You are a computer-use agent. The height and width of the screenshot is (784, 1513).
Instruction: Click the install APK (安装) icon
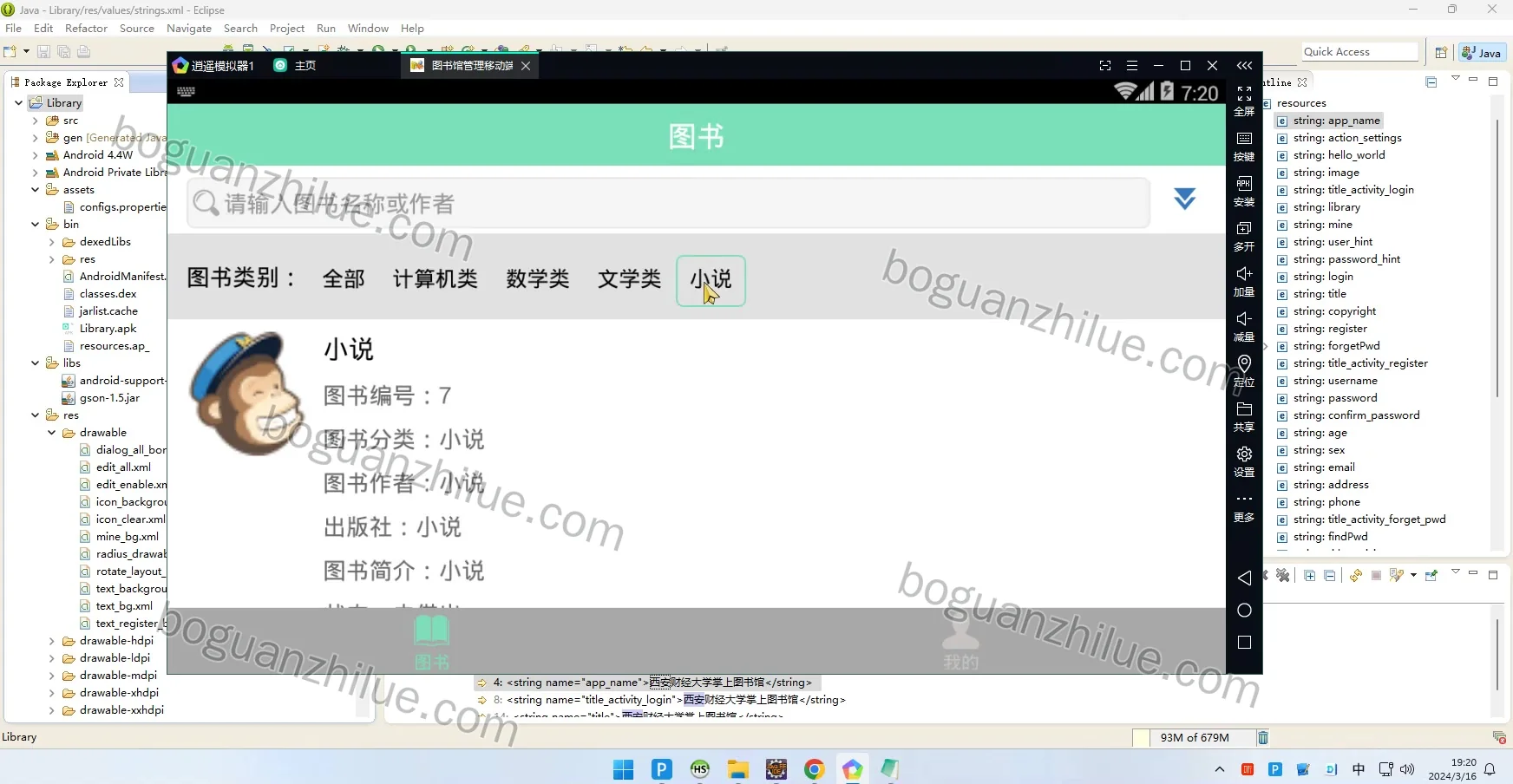click(x=1244, y=191)
